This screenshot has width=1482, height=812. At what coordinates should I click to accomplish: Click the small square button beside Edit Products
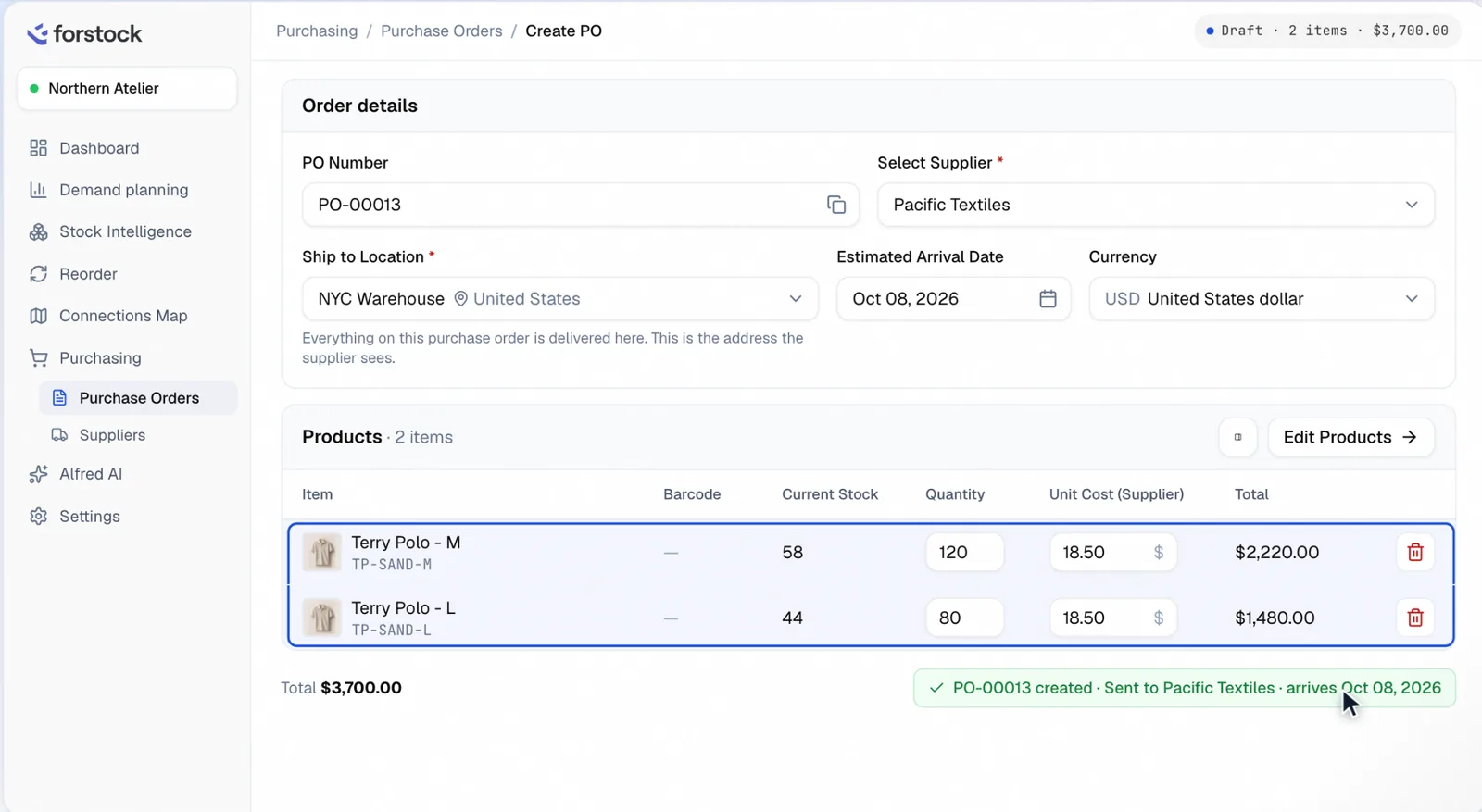(x=1237, y=437)
